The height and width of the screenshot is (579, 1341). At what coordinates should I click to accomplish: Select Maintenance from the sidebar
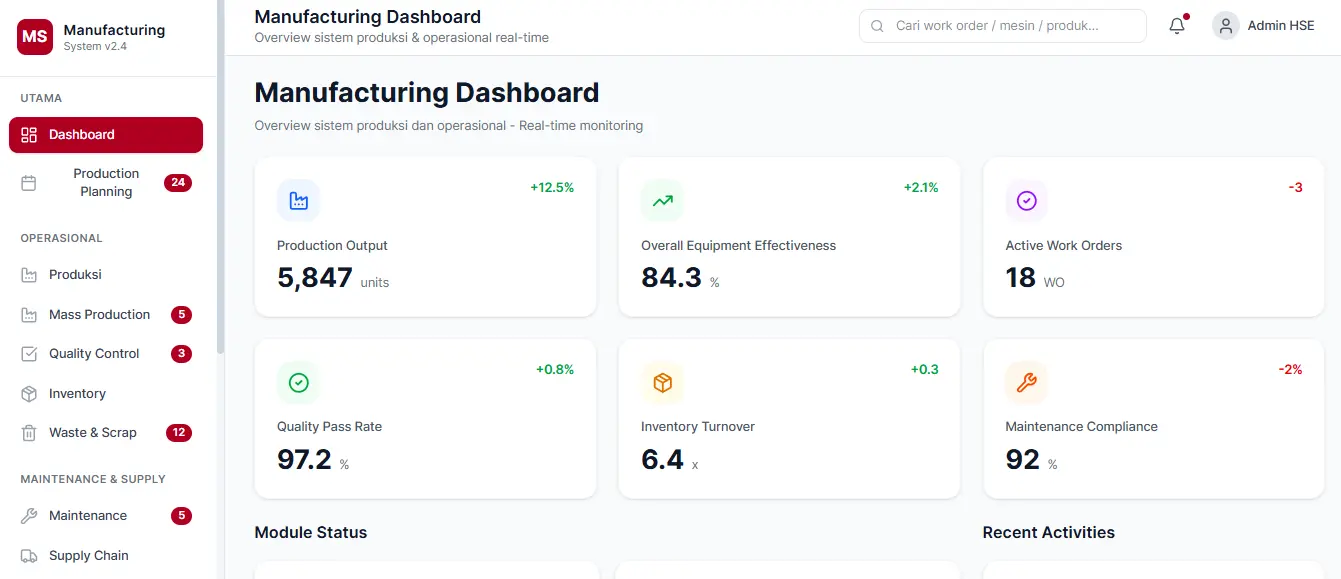(x=88, y=516)
